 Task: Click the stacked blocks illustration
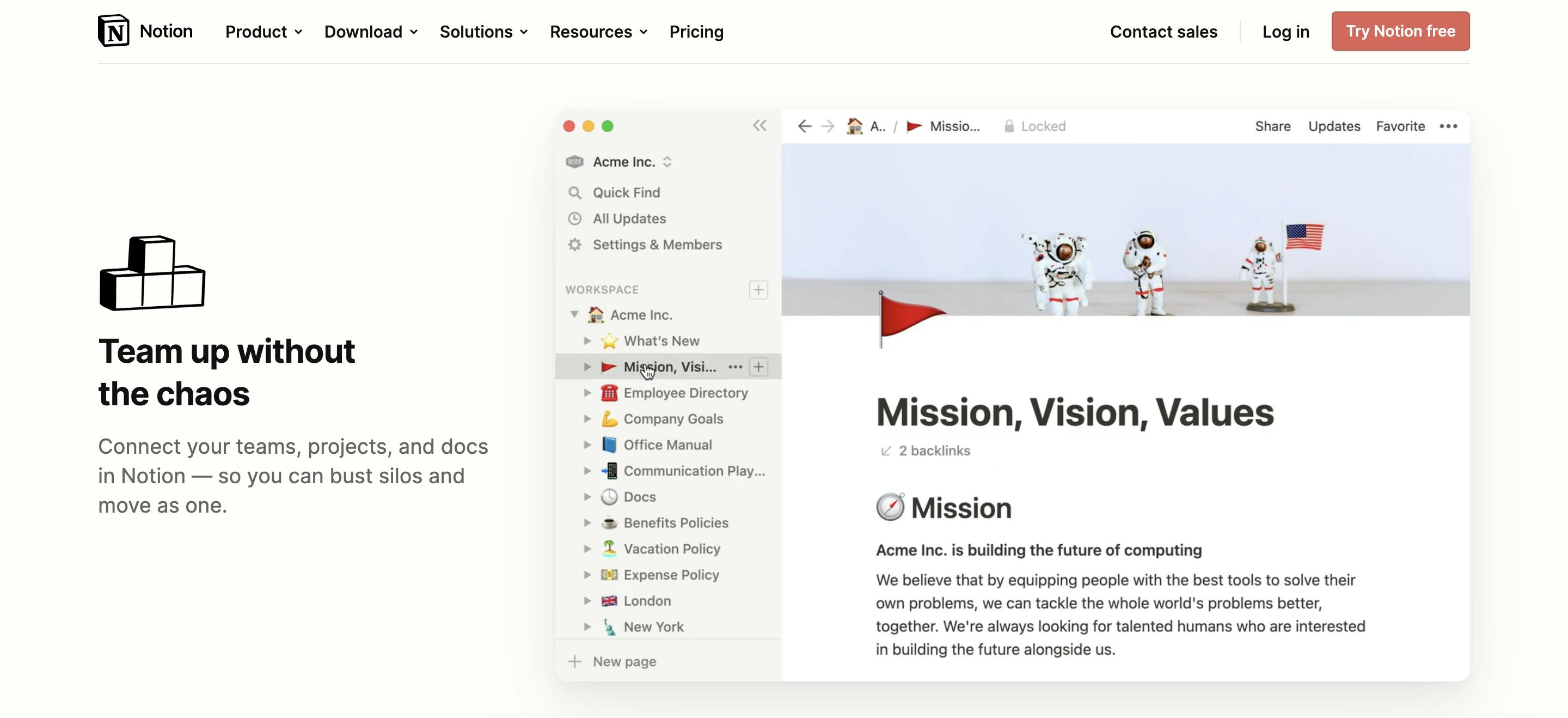[152, 273]
